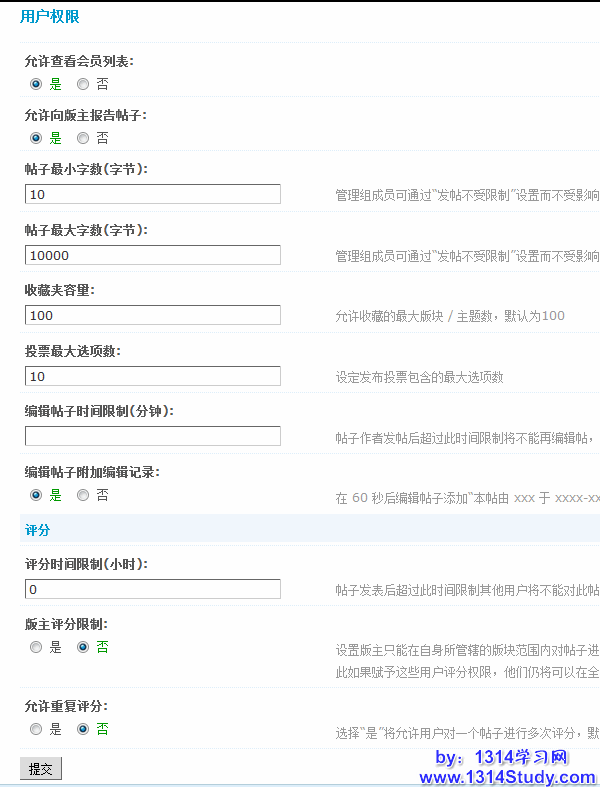Set 编辑帖子附加编辑记录 to 否
Screen dimensions: 600x787
click(x=83, y=495)
